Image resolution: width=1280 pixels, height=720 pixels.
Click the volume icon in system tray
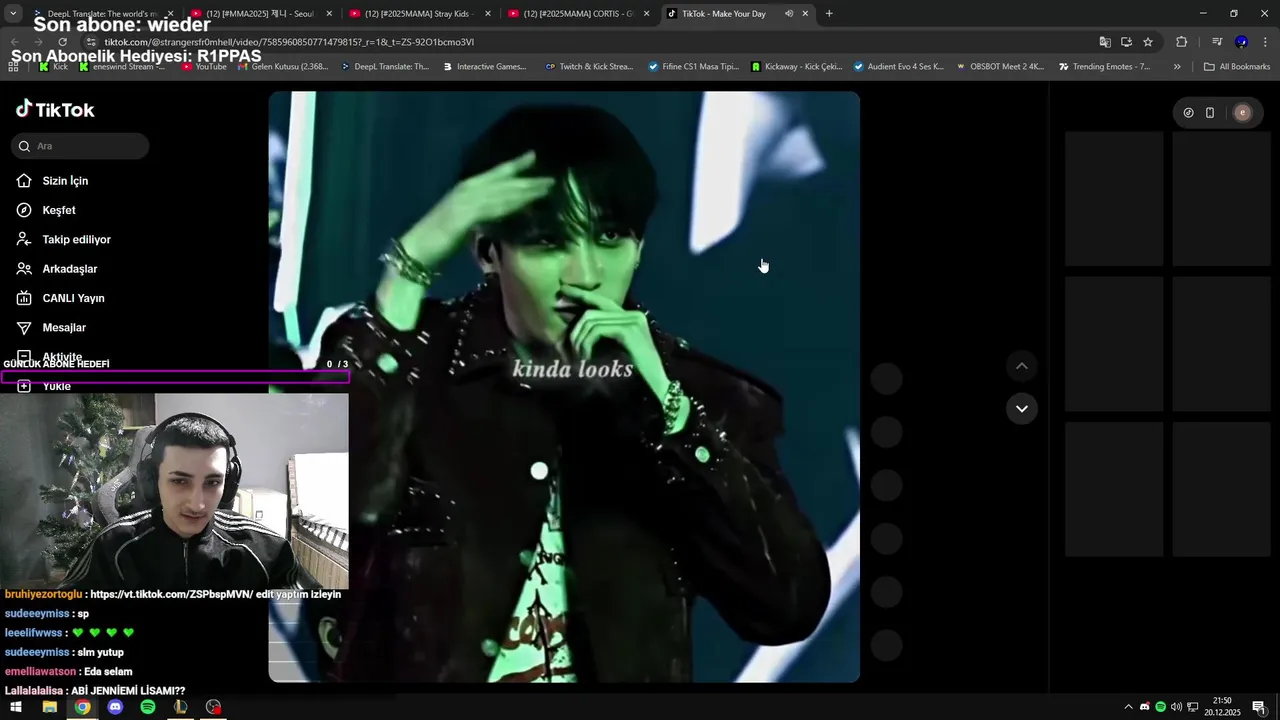click(1176, 707)
